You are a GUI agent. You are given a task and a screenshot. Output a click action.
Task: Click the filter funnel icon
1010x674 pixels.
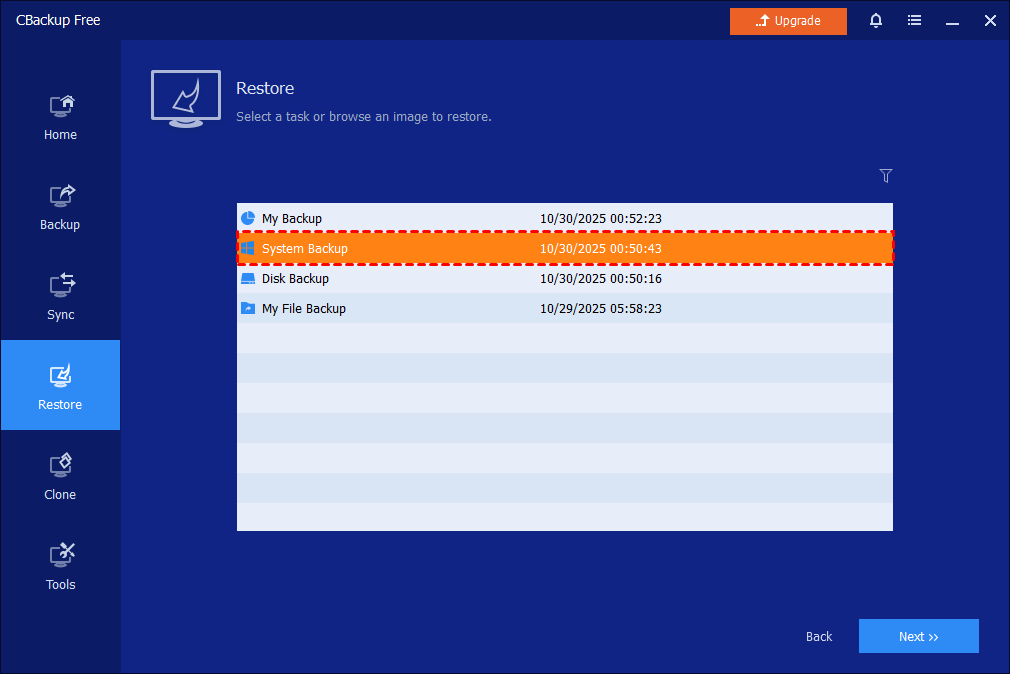click(x=885, y=176)
